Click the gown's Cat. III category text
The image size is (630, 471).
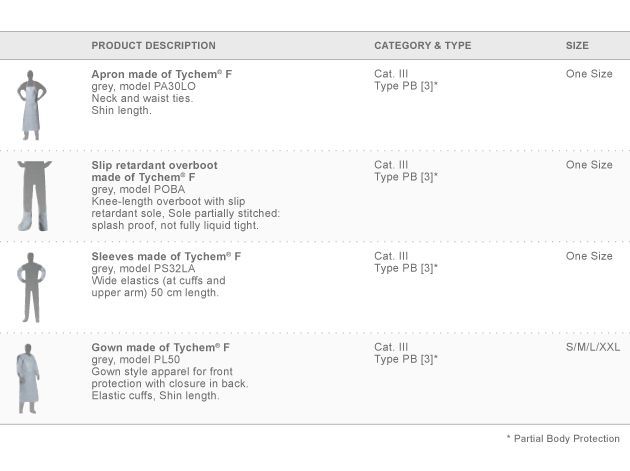[x=391, y=347]
